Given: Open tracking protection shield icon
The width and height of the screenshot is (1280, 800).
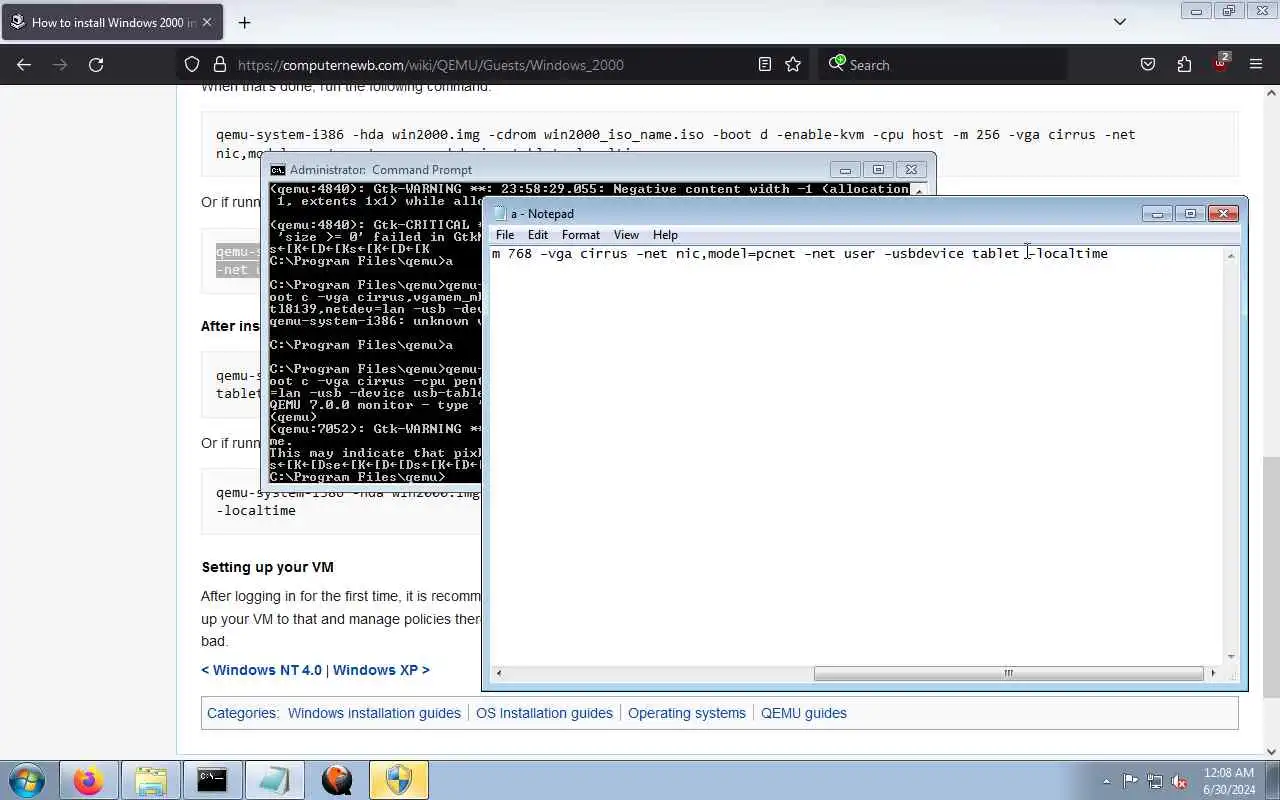Looking at the screenshot, I should point(192,64).
